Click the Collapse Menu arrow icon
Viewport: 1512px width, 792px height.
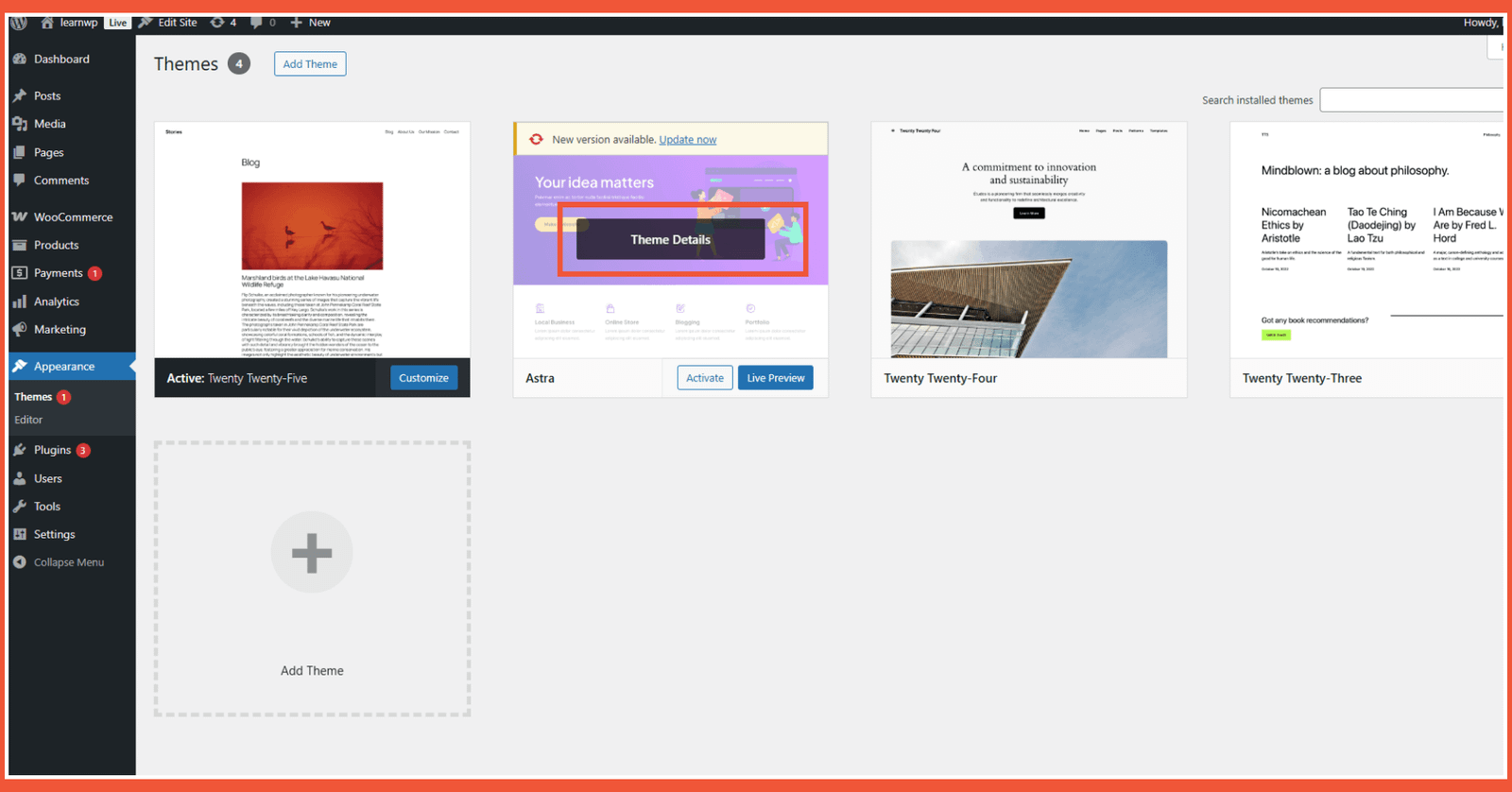coord(20,562)
